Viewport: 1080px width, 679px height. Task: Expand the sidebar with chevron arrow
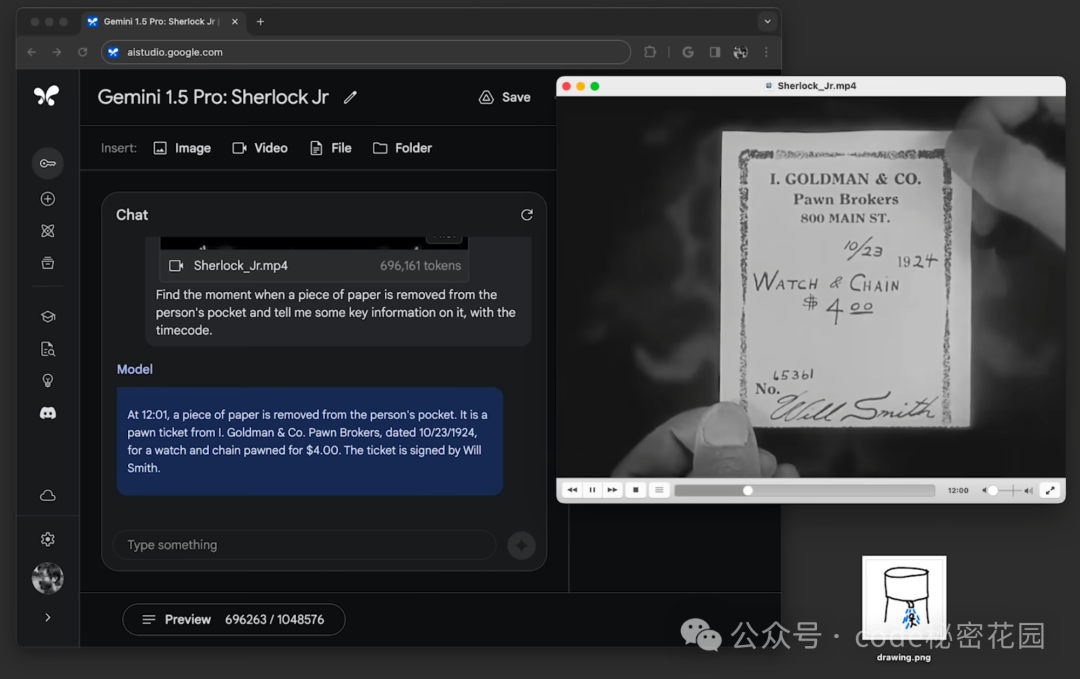pyautogui.click(x=48, y=618)
